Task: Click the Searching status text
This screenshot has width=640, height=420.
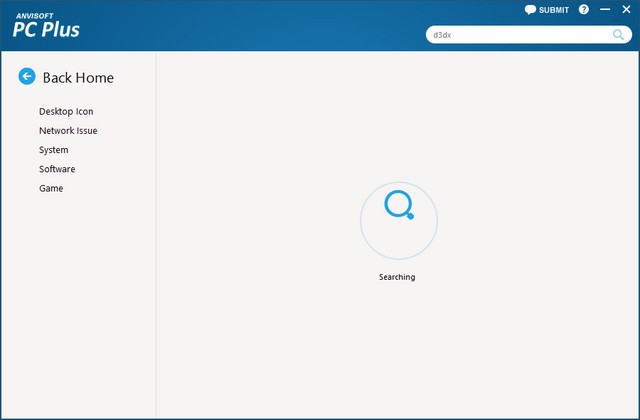Action: tap(397, 277)
